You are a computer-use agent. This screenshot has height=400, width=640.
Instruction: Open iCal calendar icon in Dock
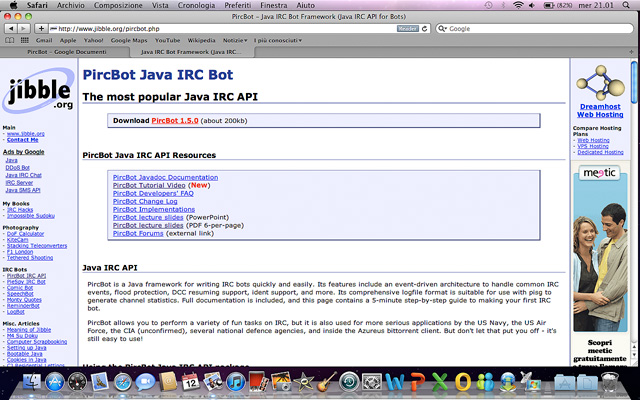[191, 382]
